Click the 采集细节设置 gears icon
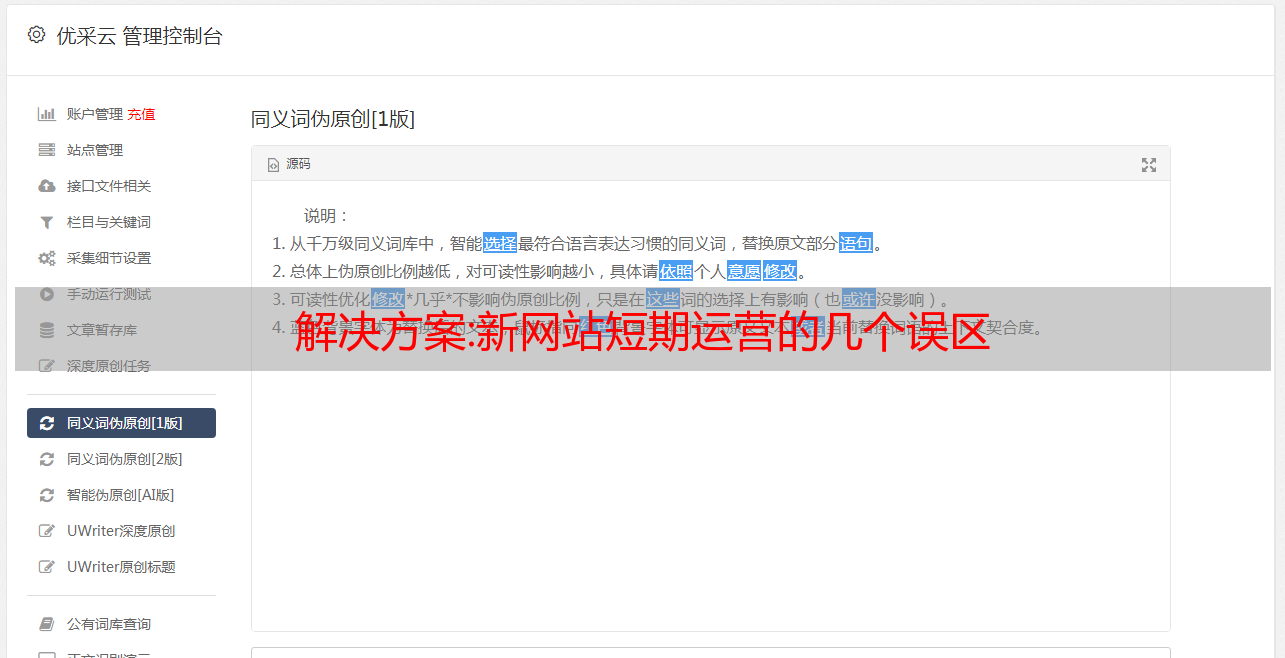This screenshot has height=658, width=1285. click(46, 258)
